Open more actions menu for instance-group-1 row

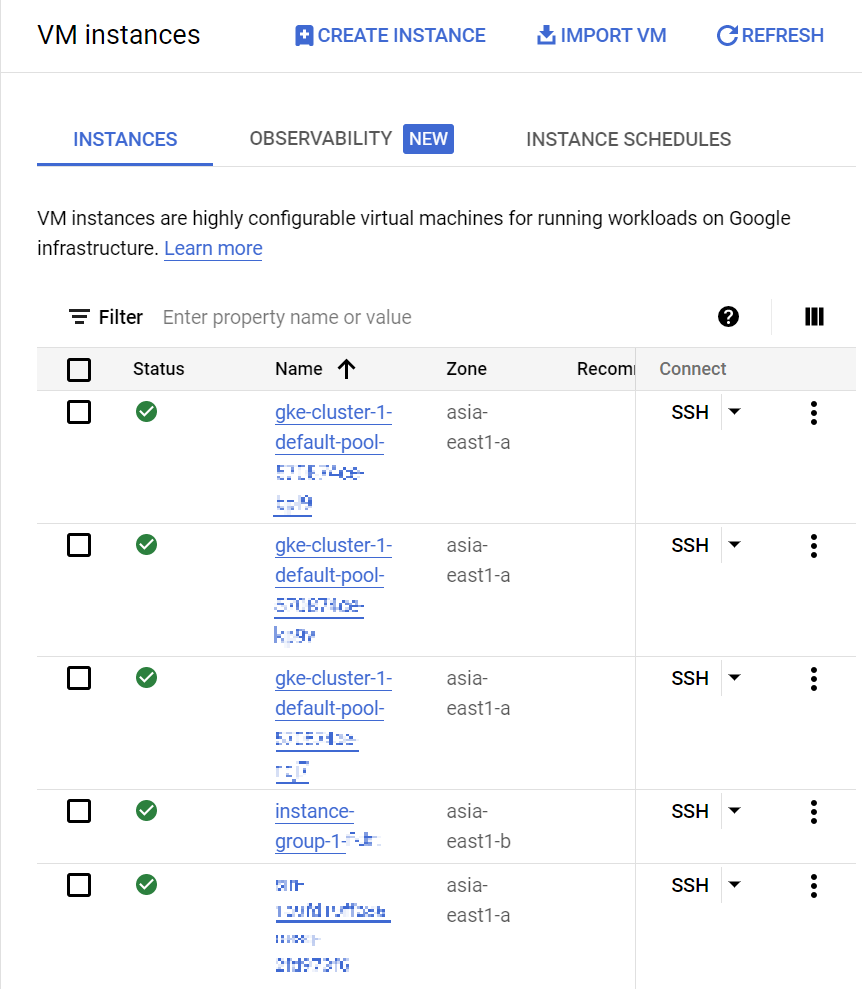tap(814, 812)
